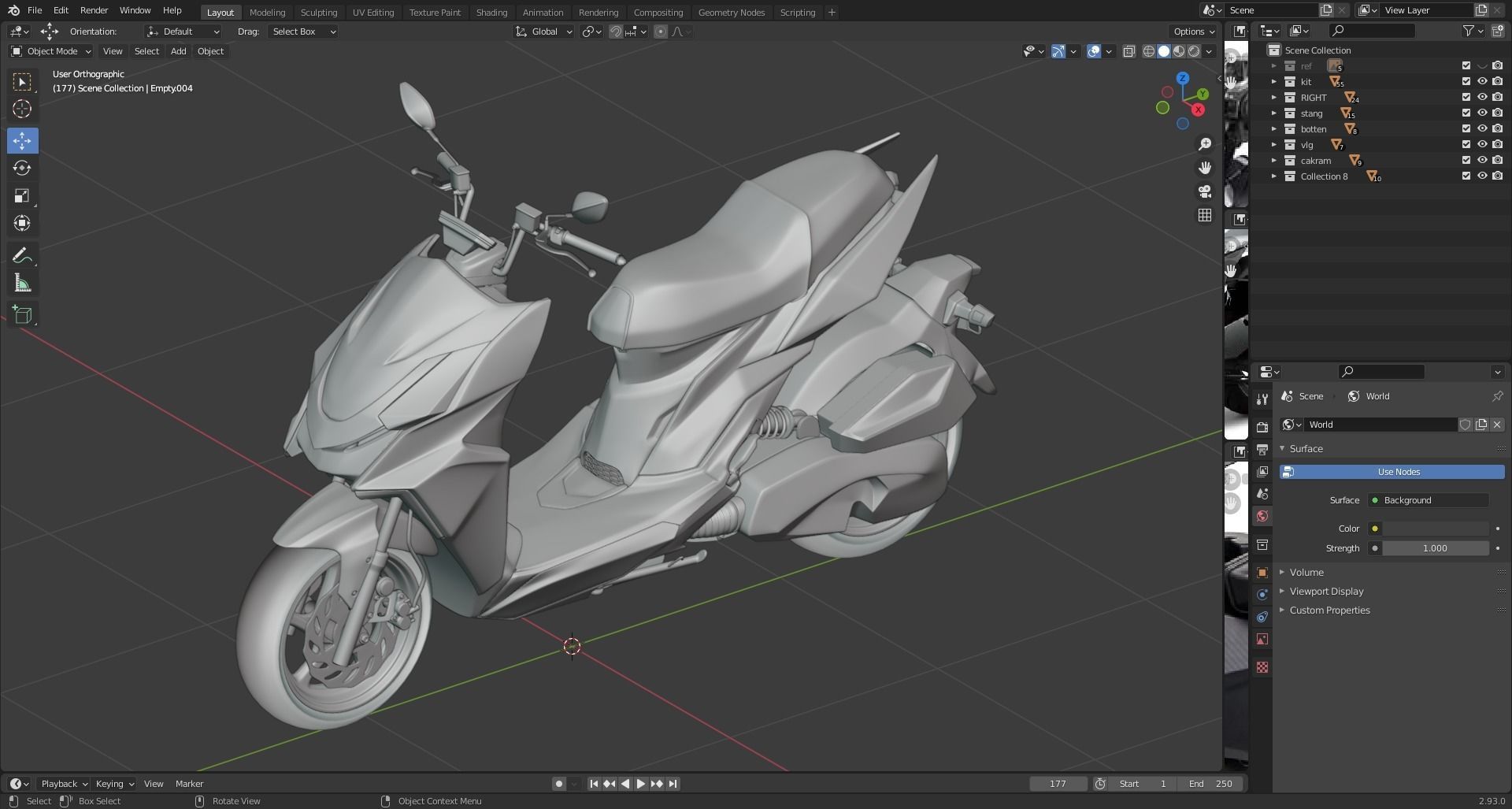1512x809 pixels.
Task: Open Object Properties in the properties sidebar
Action: point(1262,573)
